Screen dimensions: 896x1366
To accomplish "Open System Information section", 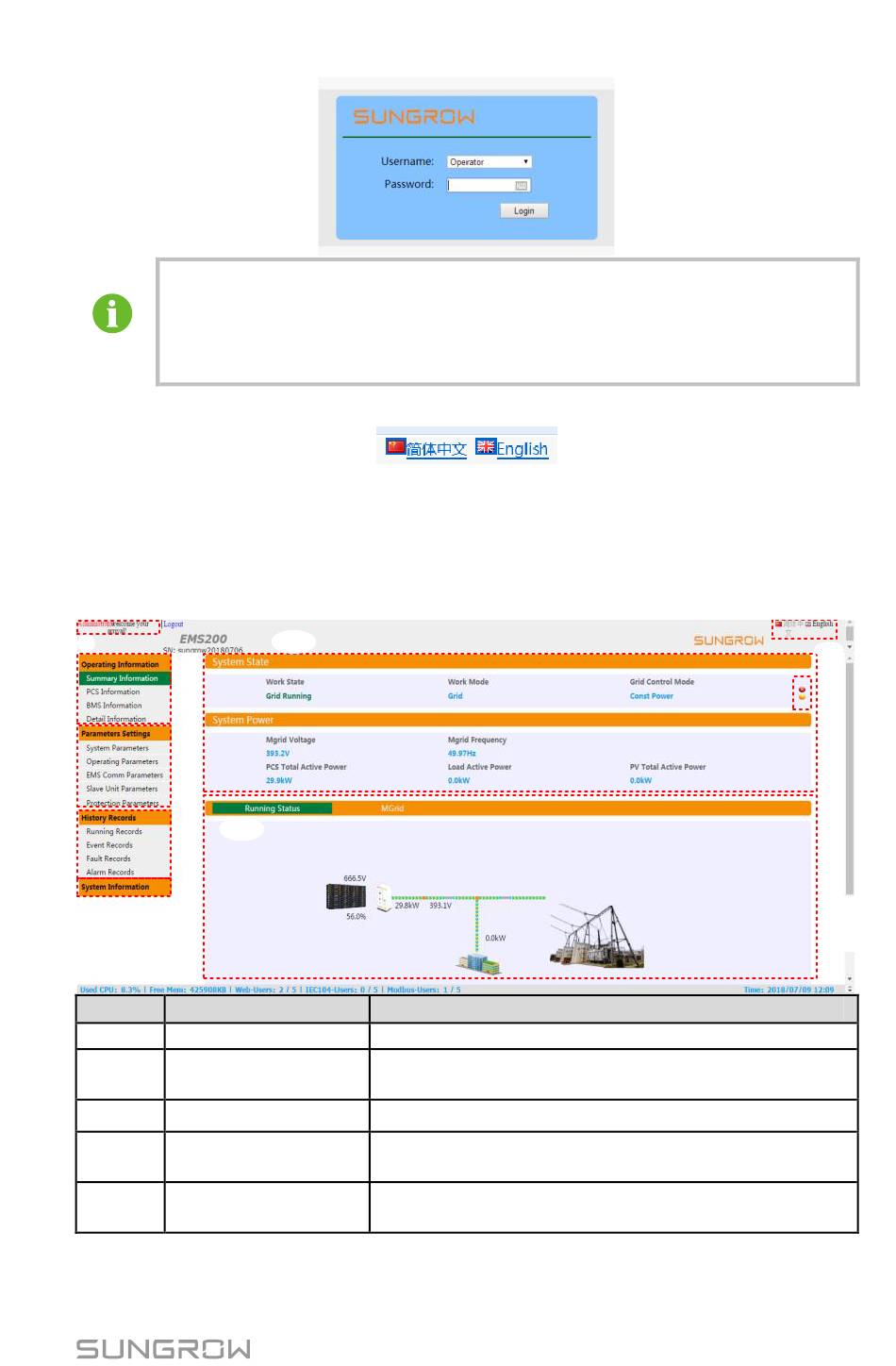I will (124, 887).
